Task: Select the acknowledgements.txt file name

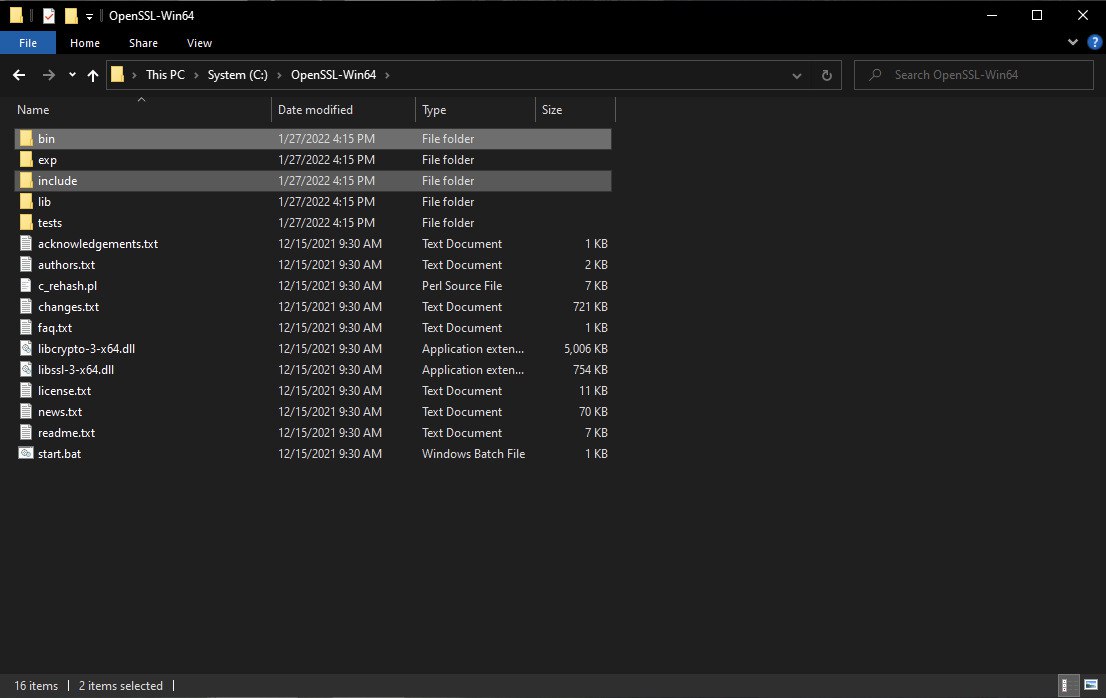Action: 98,243
